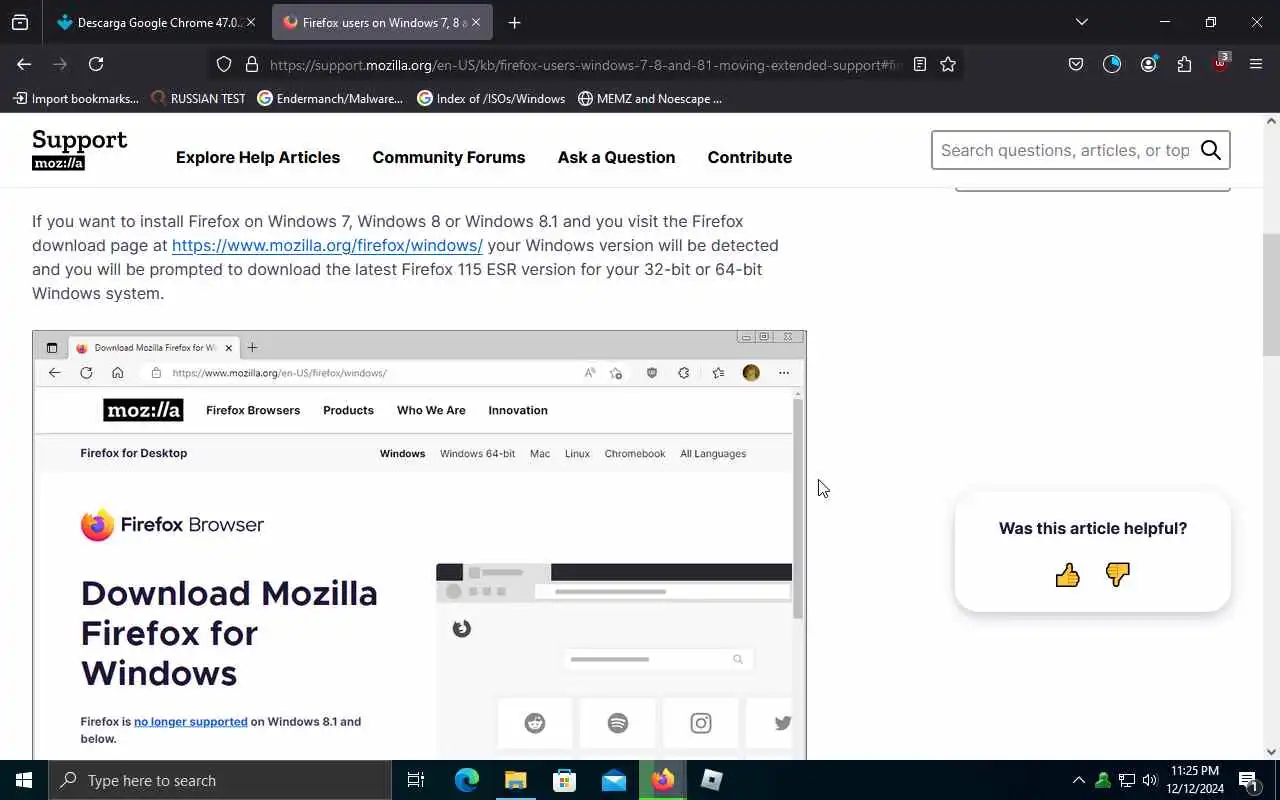The width and height of the screenshot is (1280, 800).
Task: Close the Firefox users on Windows tab
Action: click(475, 22)
